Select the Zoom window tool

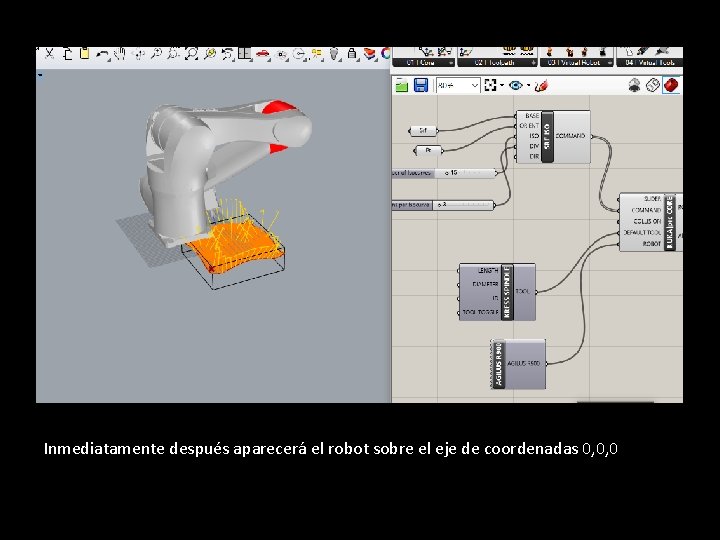pyautogui.click(x=173, y=54)
